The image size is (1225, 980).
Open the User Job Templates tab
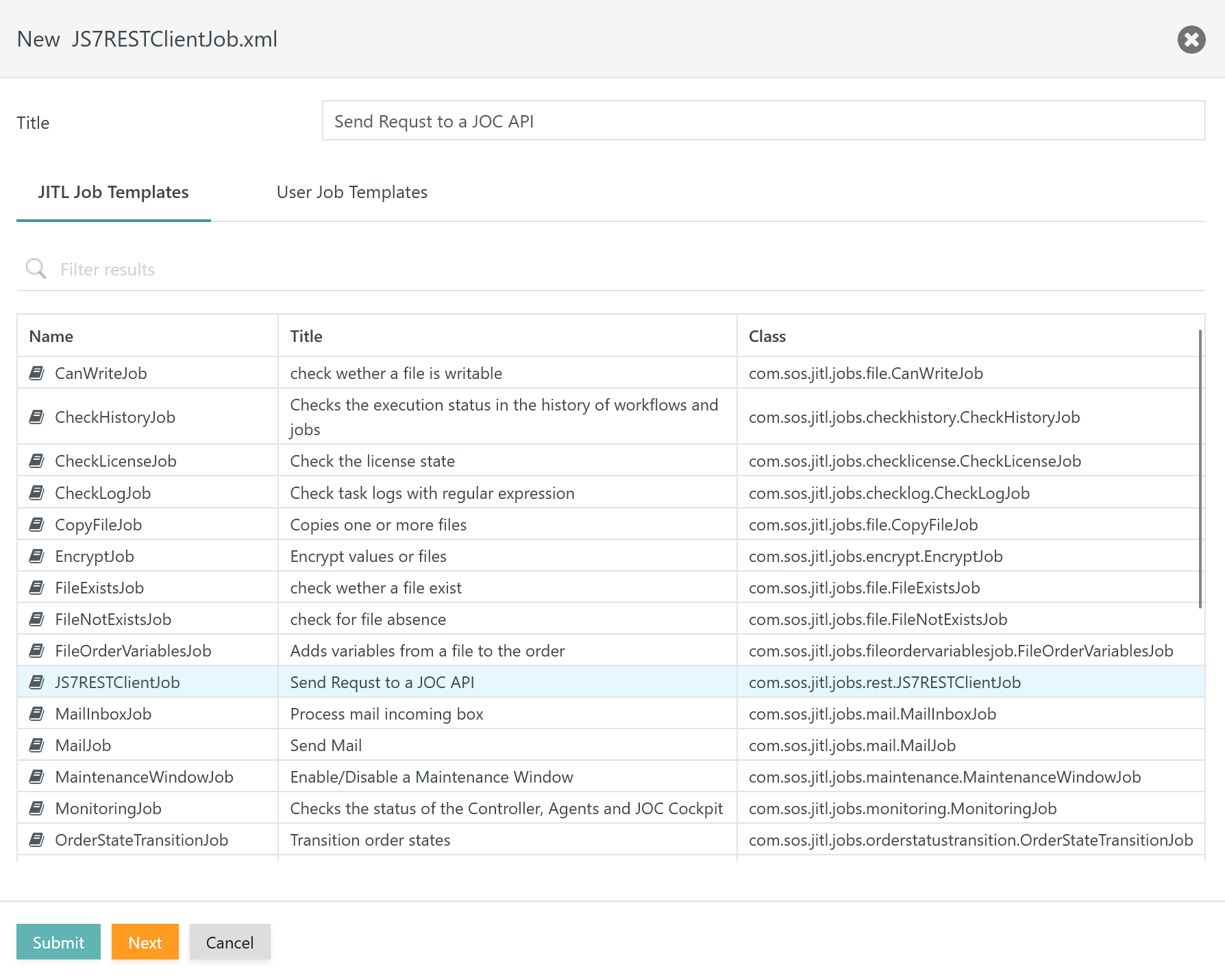[x=352, y=192]
